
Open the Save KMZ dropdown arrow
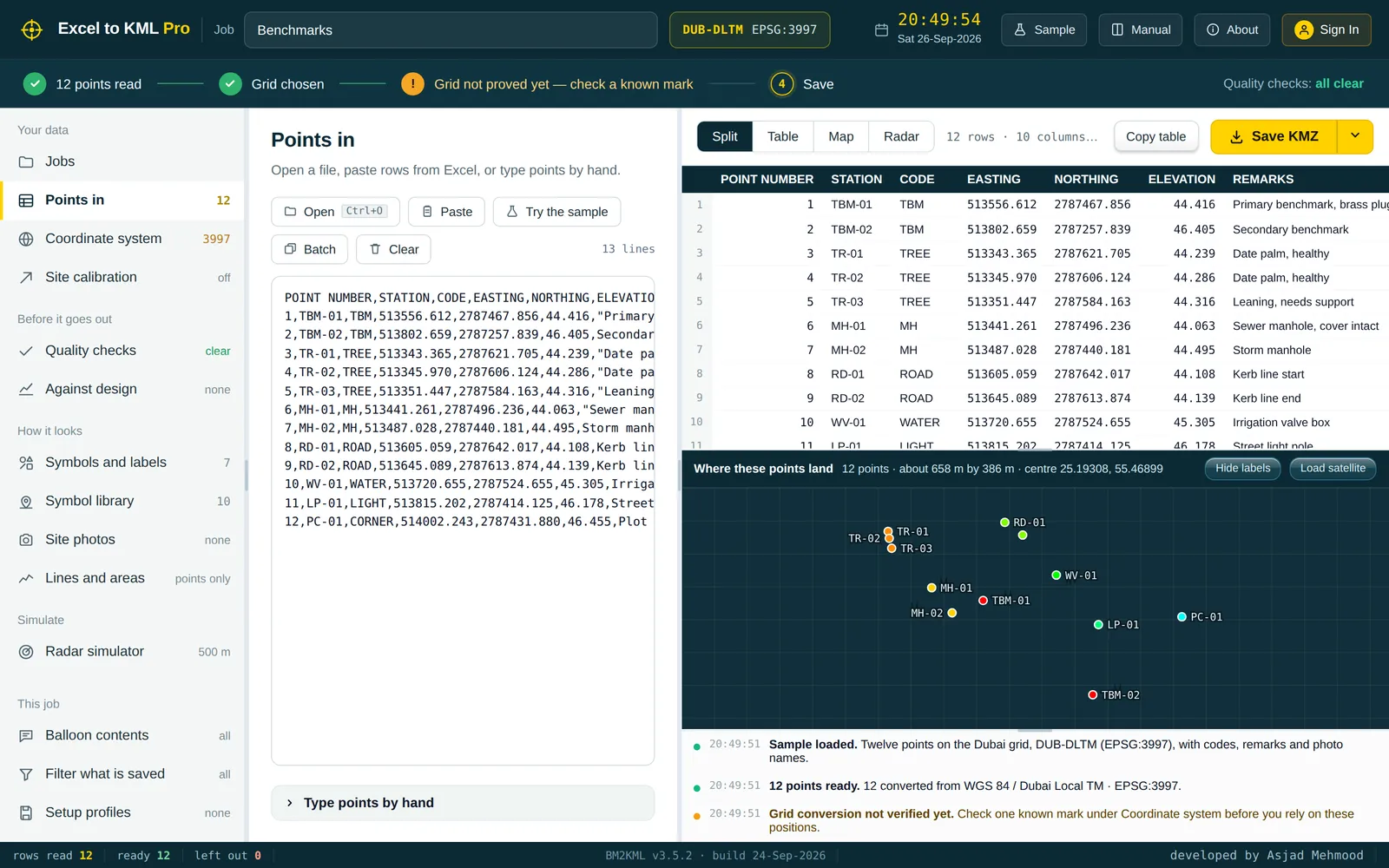(x=1355, y=136)
